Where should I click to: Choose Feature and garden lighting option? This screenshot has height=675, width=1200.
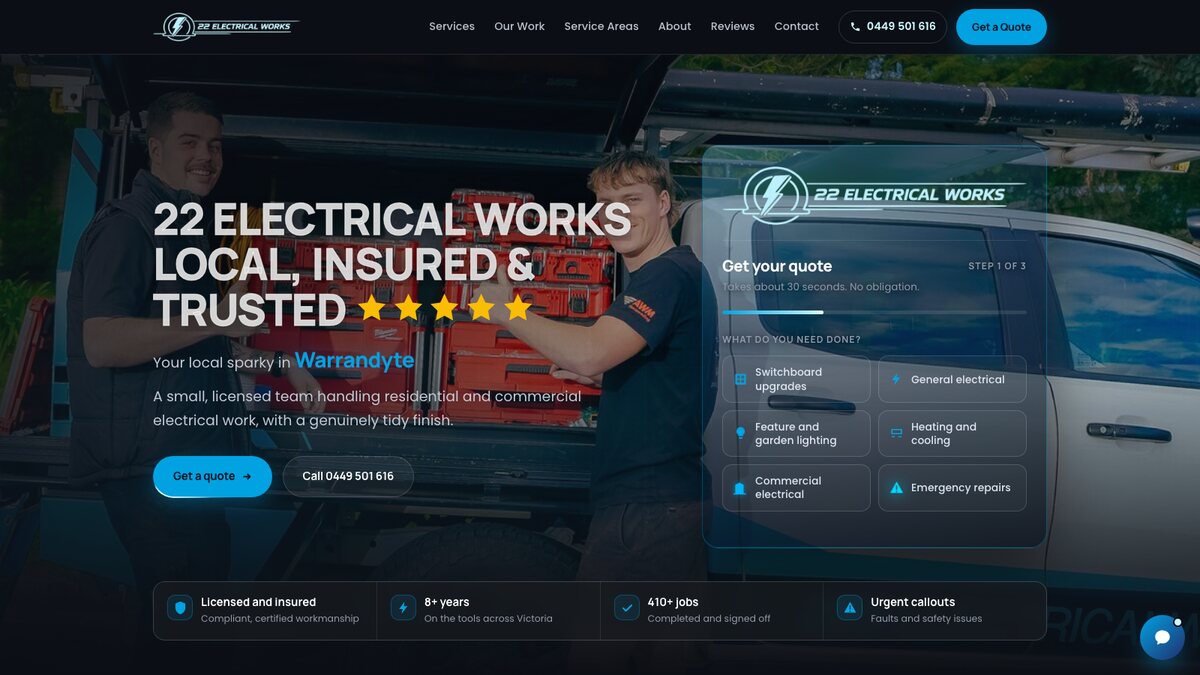click(796, 433)
